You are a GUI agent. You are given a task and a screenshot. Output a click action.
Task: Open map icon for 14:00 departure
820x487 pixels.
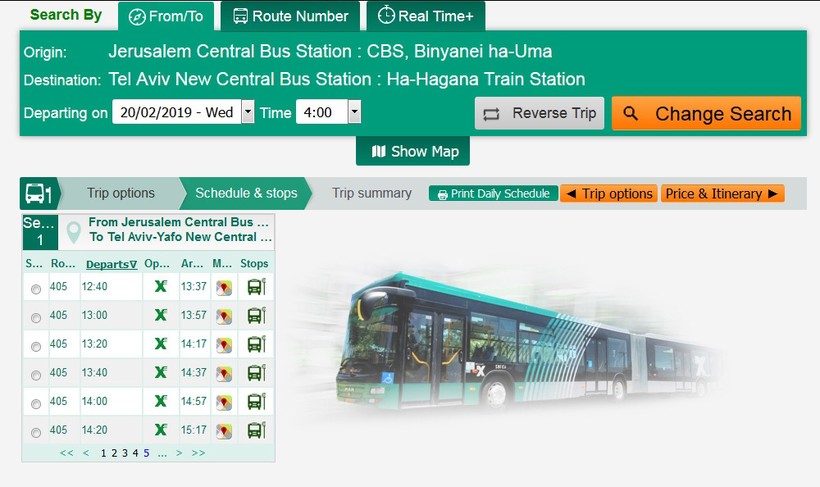223,402
